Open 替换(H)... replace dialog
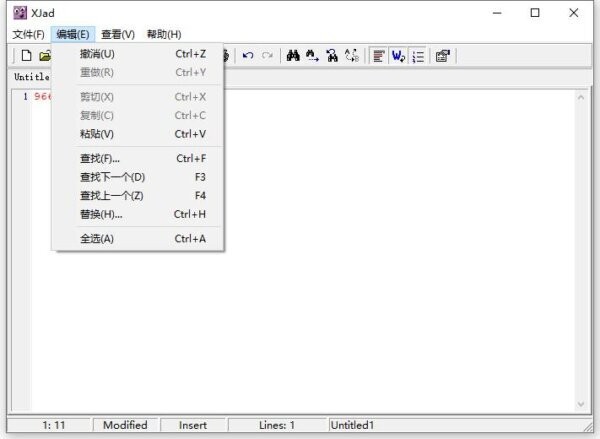The width and height of the screenshot is (600, 439). point(138,214)
